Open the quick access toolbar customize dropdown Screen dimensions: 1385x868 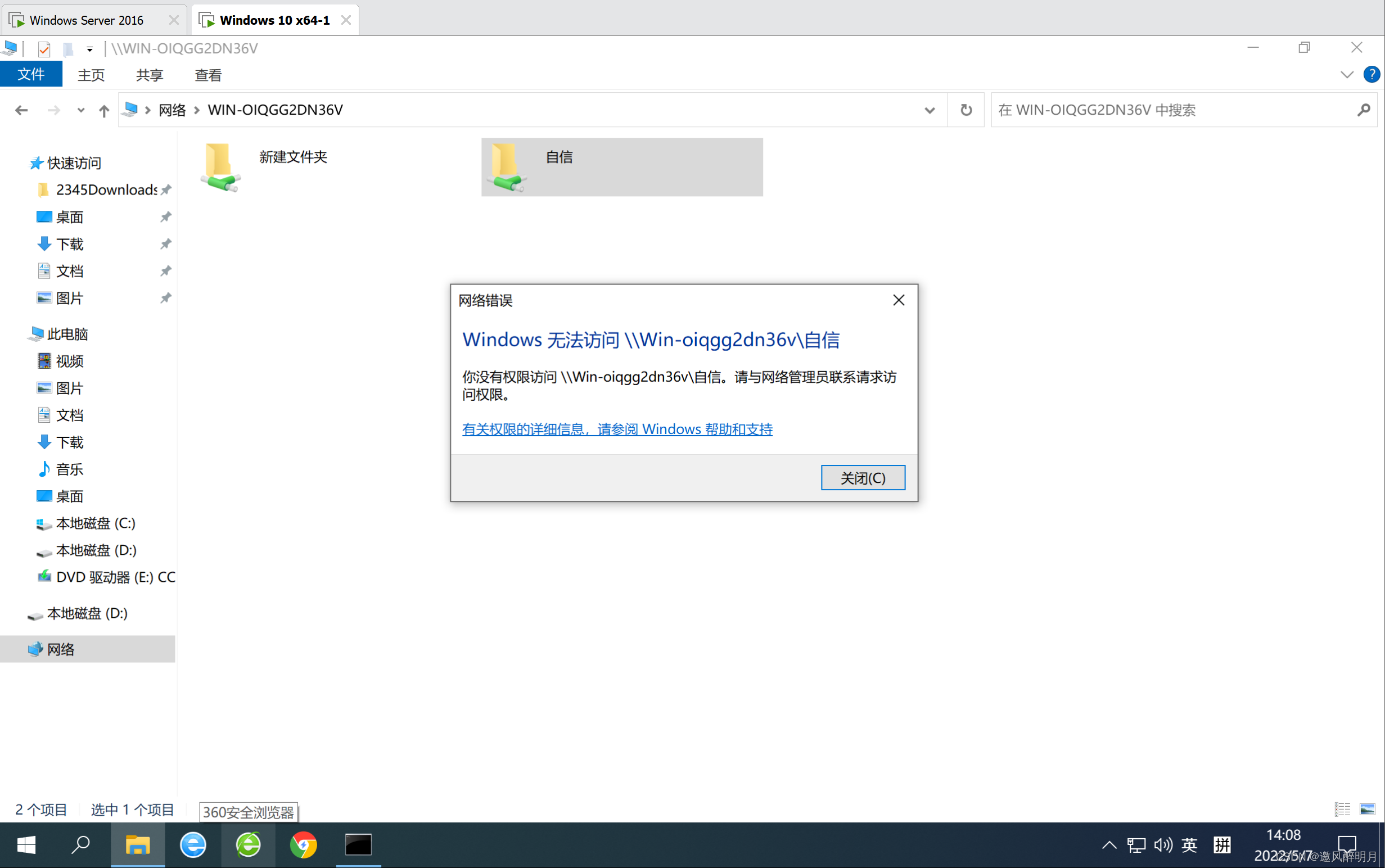pos(89,49)
